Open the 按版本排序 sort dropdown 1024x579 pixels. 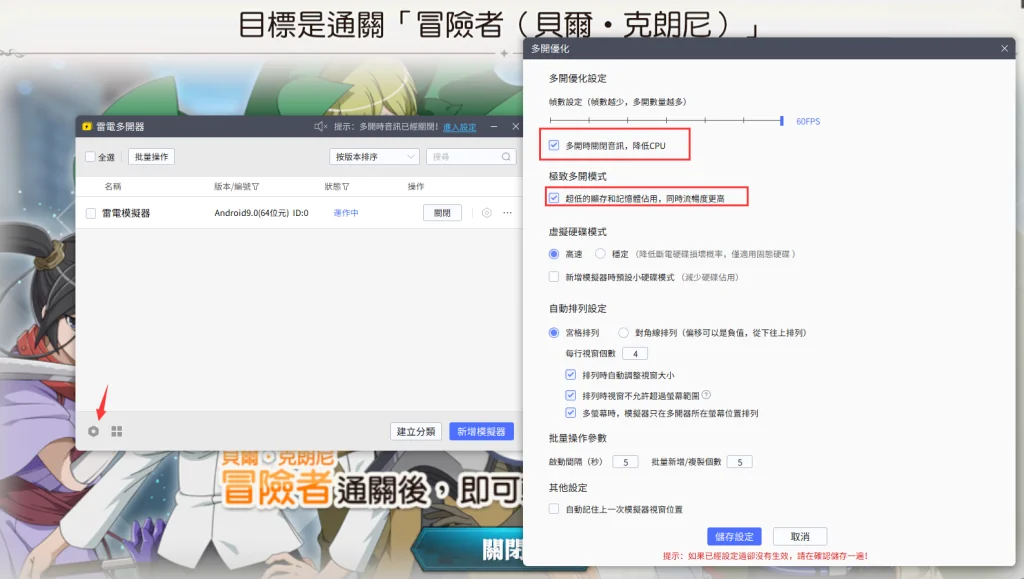[x=374, y=157]
